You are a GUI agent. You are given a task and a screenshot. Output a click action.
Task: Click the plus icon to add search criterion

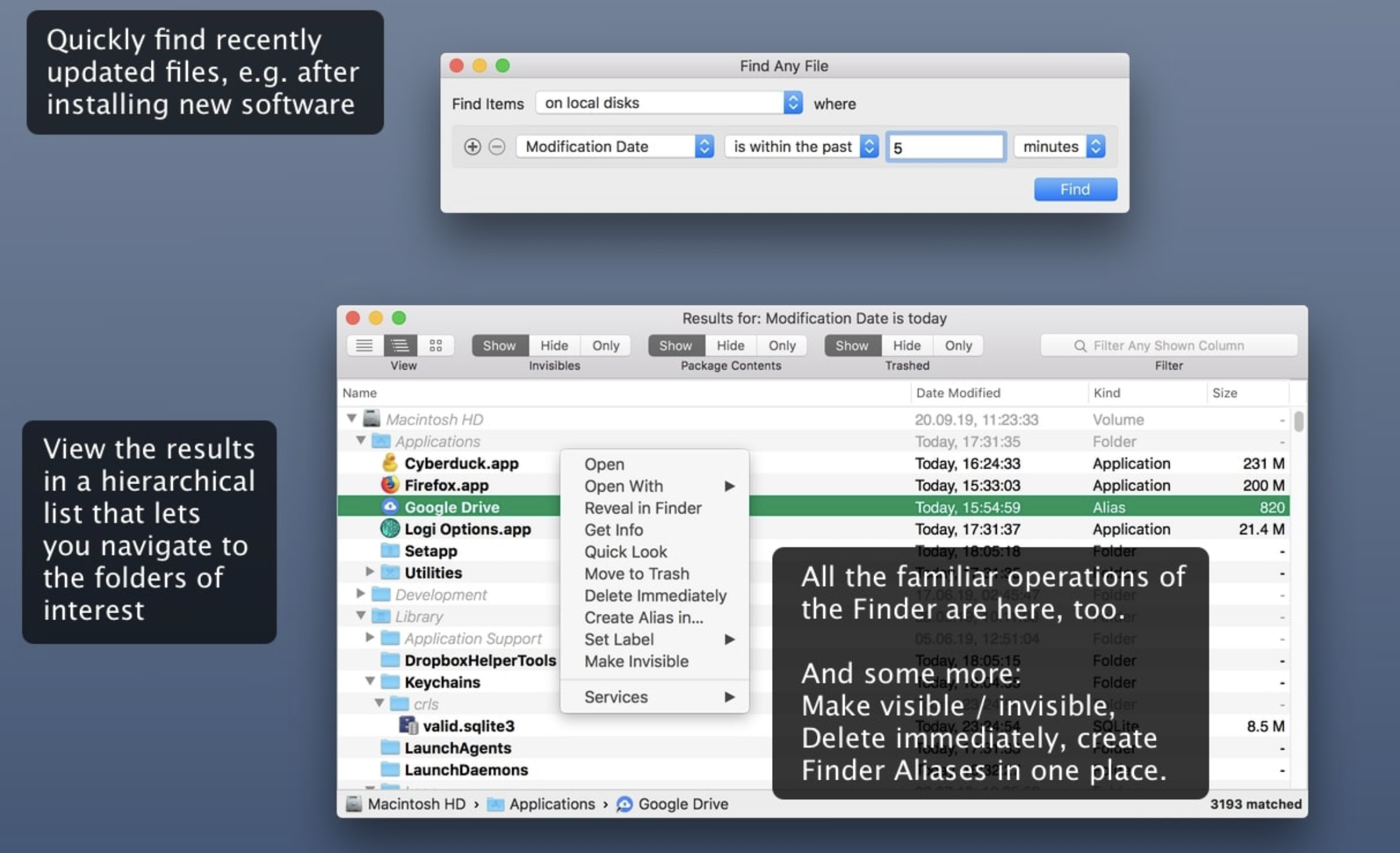click(x=474, y=147)
